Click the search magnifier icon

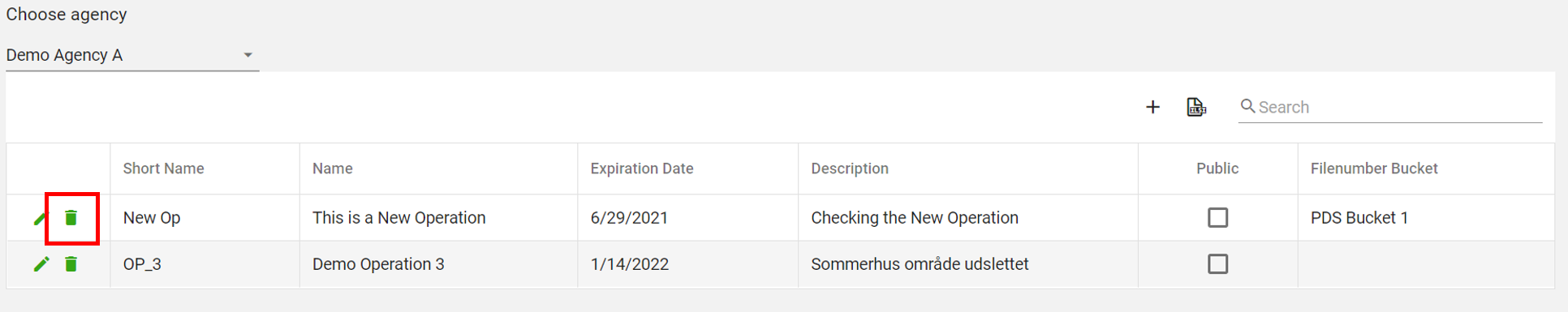(x=1248, y=106)
